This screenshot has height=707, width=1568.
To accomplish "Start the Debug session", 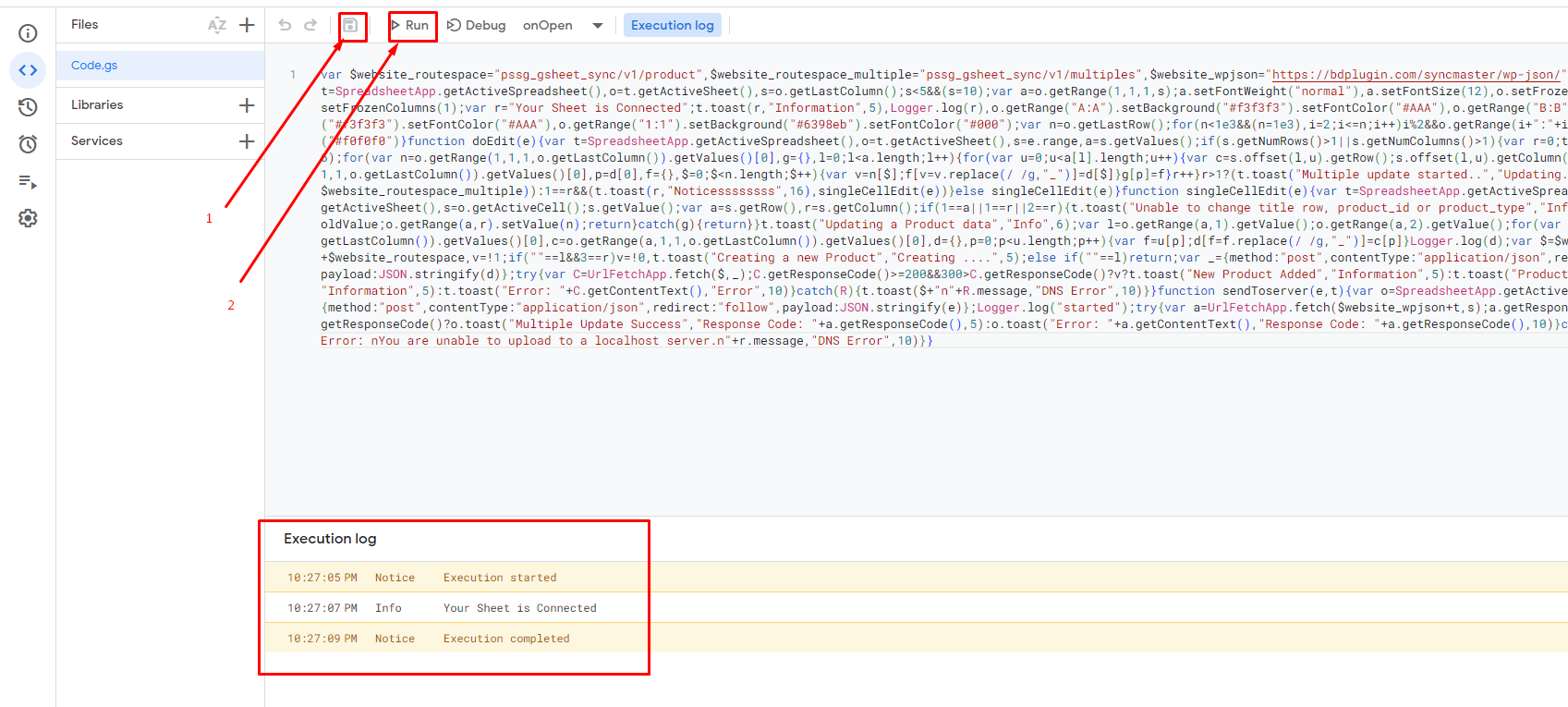I will [477, 25].
